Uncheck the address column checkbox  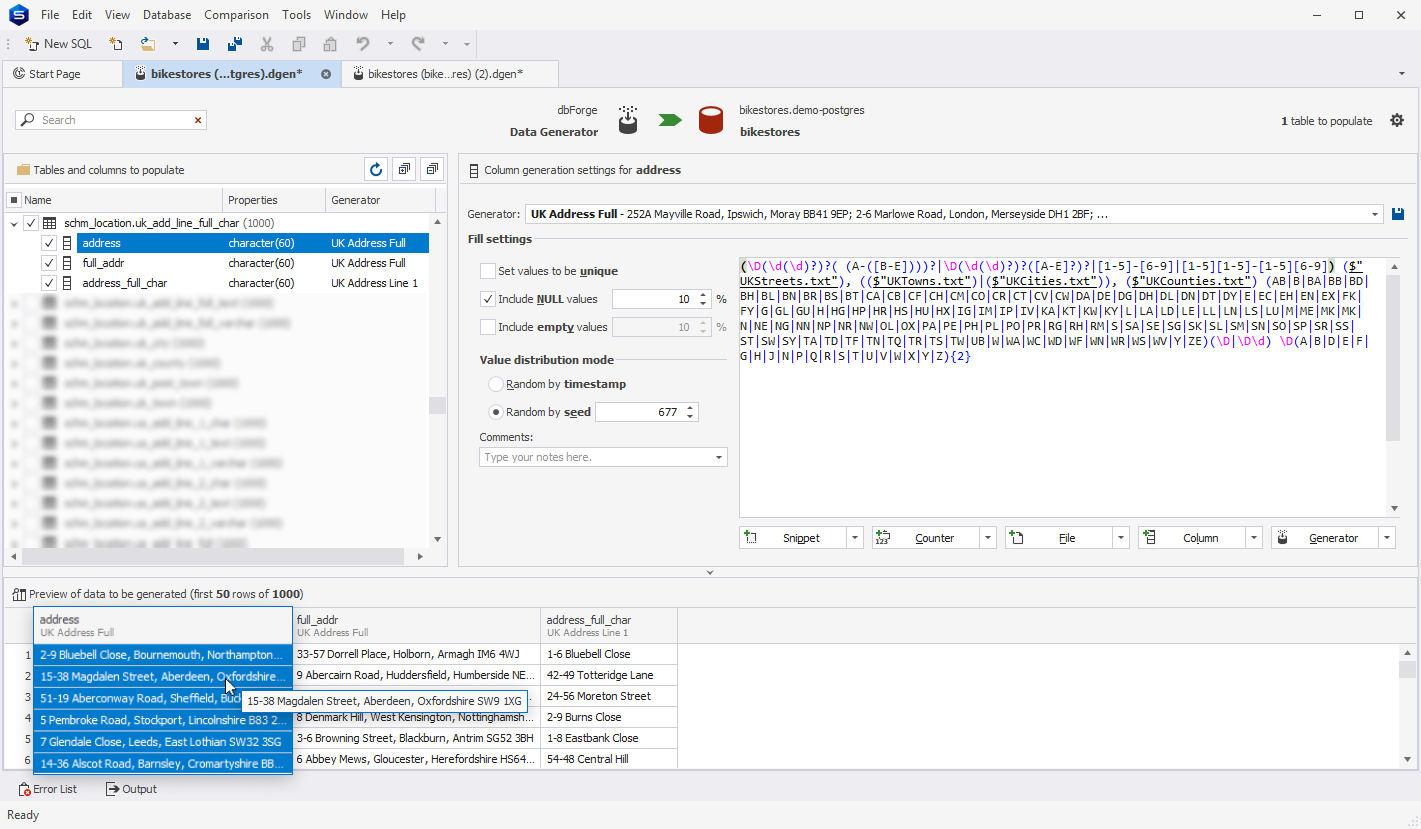[49, 243]
